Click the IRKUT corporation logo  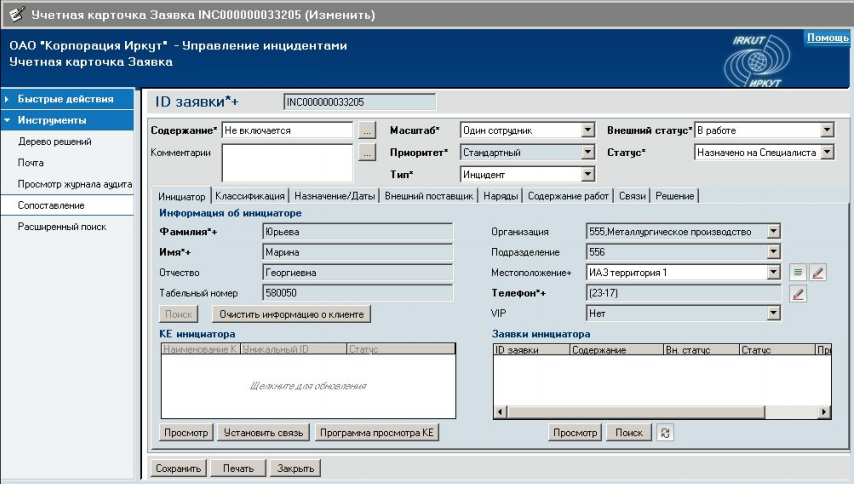tap(757, 61)
